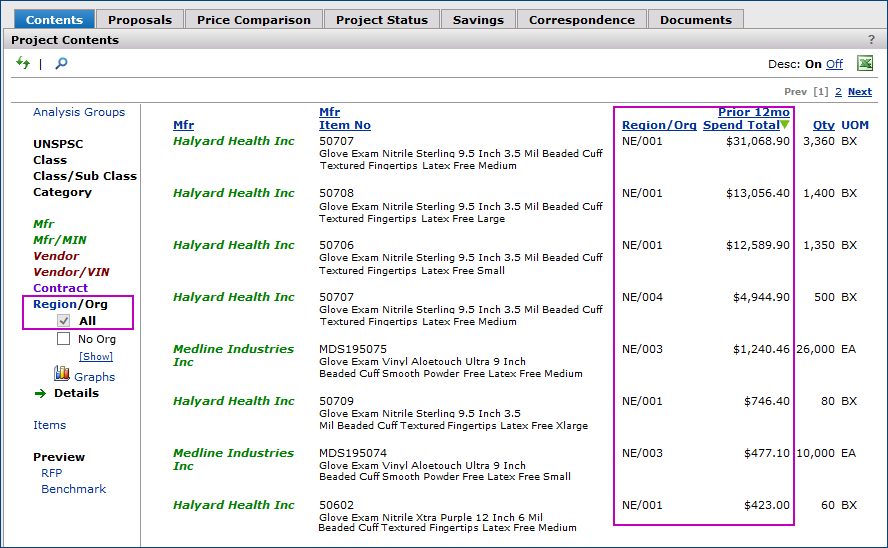Export to Excel using spreadsheet icon
Viewport: 888px width, 548px height.
(x=865, y=63)
